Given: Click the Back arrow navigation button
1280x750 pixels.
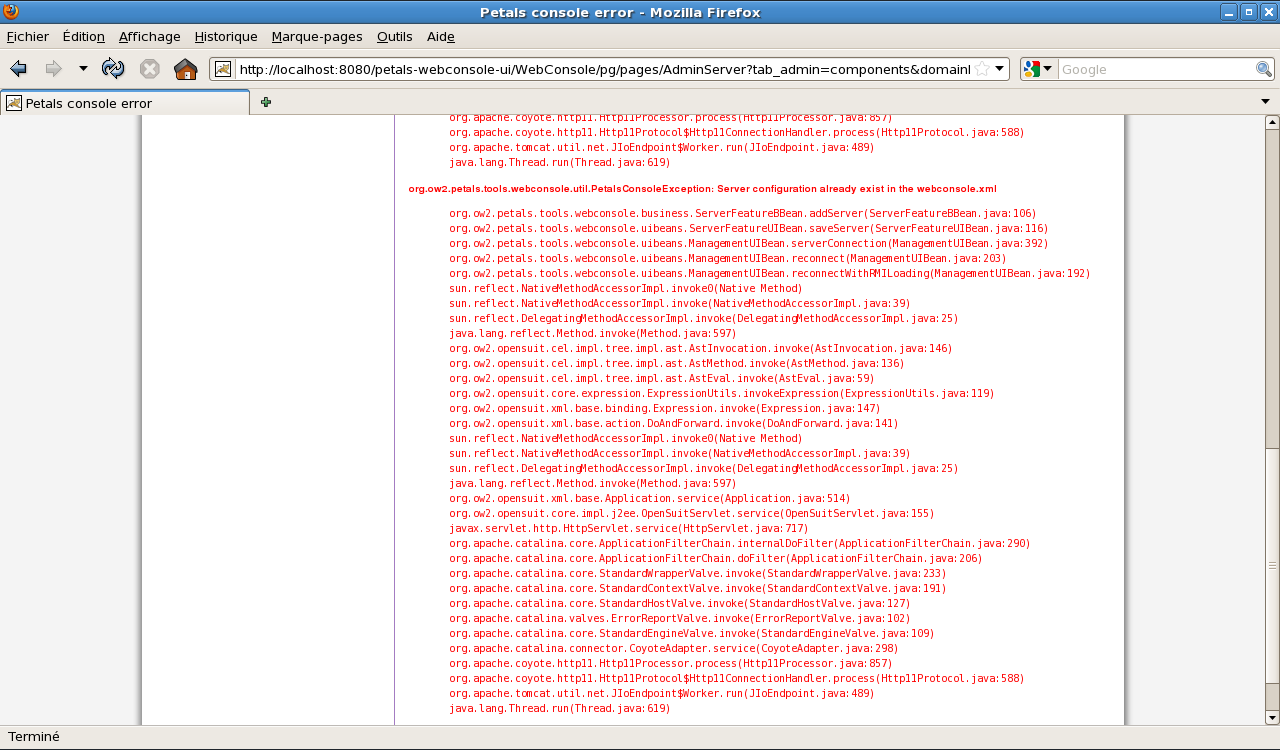Looking at the screenshot, I should [18, 69].
